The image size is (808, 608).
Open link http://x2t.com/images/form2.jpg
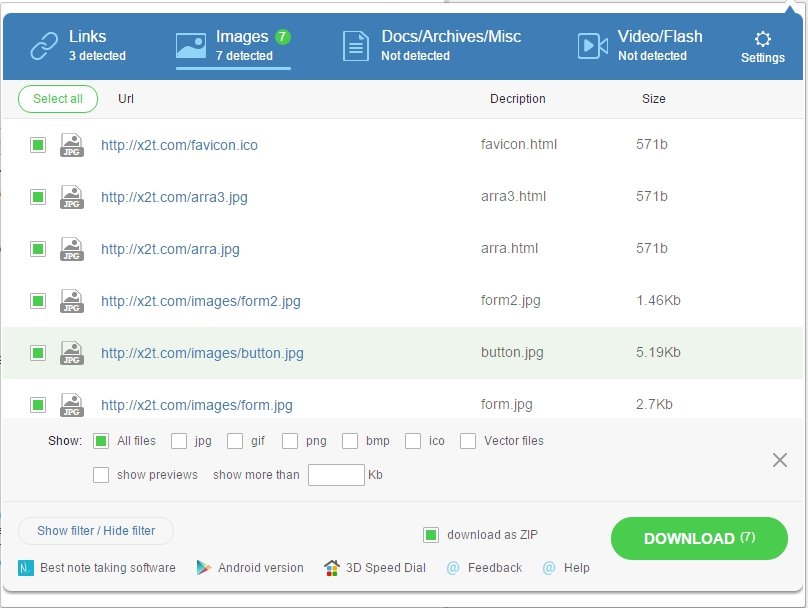[x=201, y=301]
